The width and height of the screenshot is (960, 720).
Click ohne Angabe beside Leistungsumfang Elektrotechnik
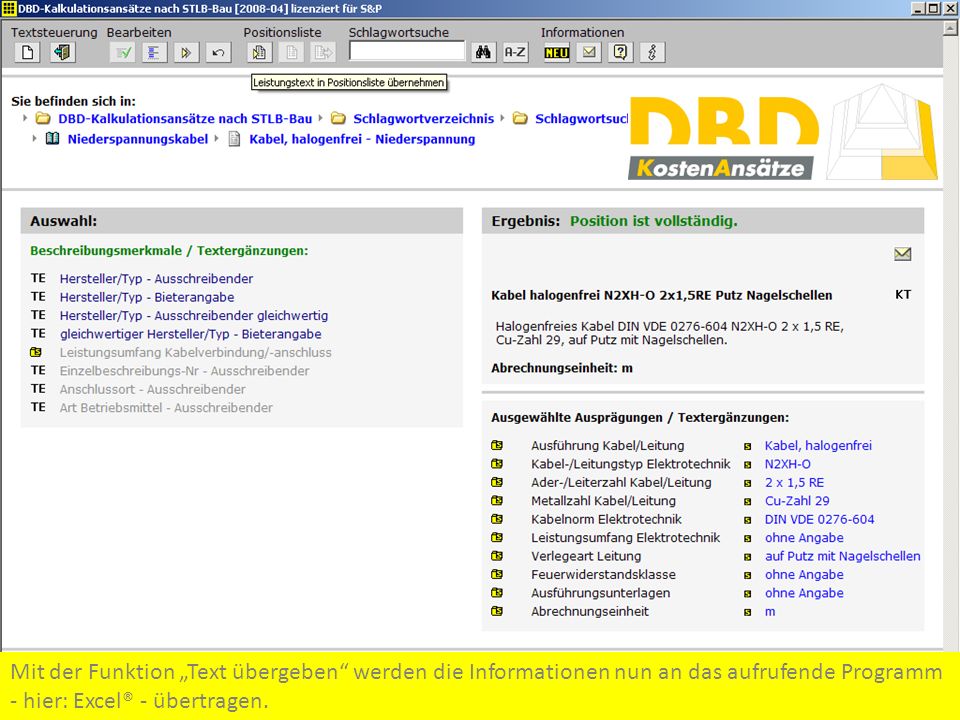[804, 538]
